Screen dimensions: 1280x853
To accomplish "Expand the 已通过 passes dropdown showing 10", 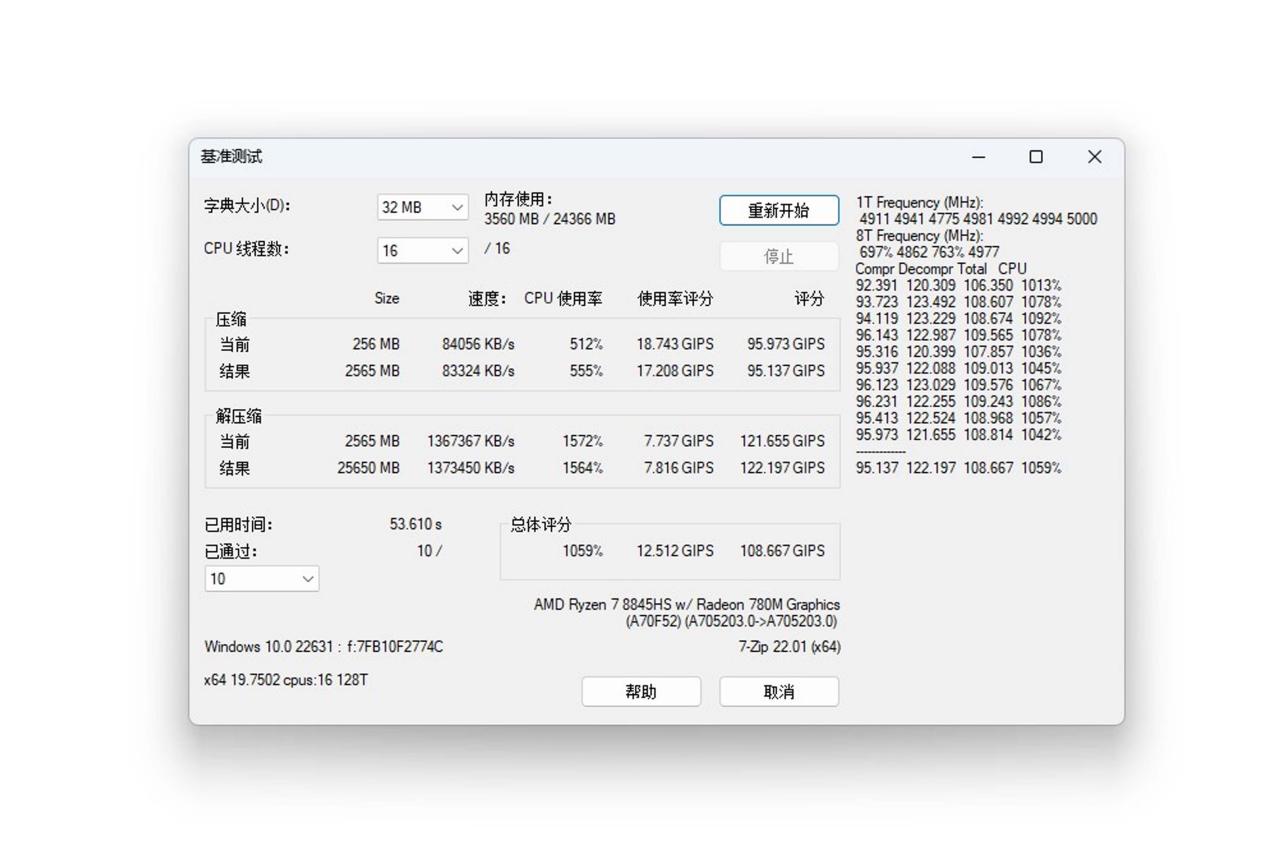I will tap(262, 579).
